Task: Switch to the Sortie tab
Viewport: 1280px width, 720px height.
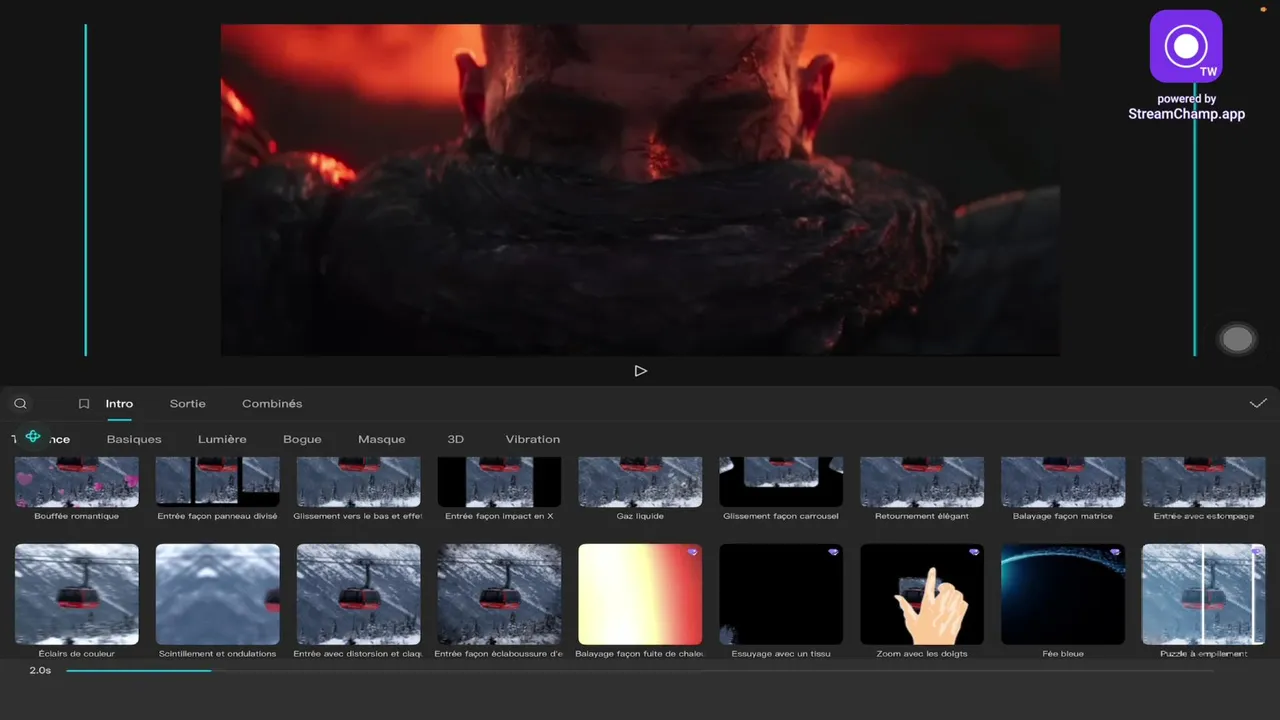Action: tap(187, 404)
